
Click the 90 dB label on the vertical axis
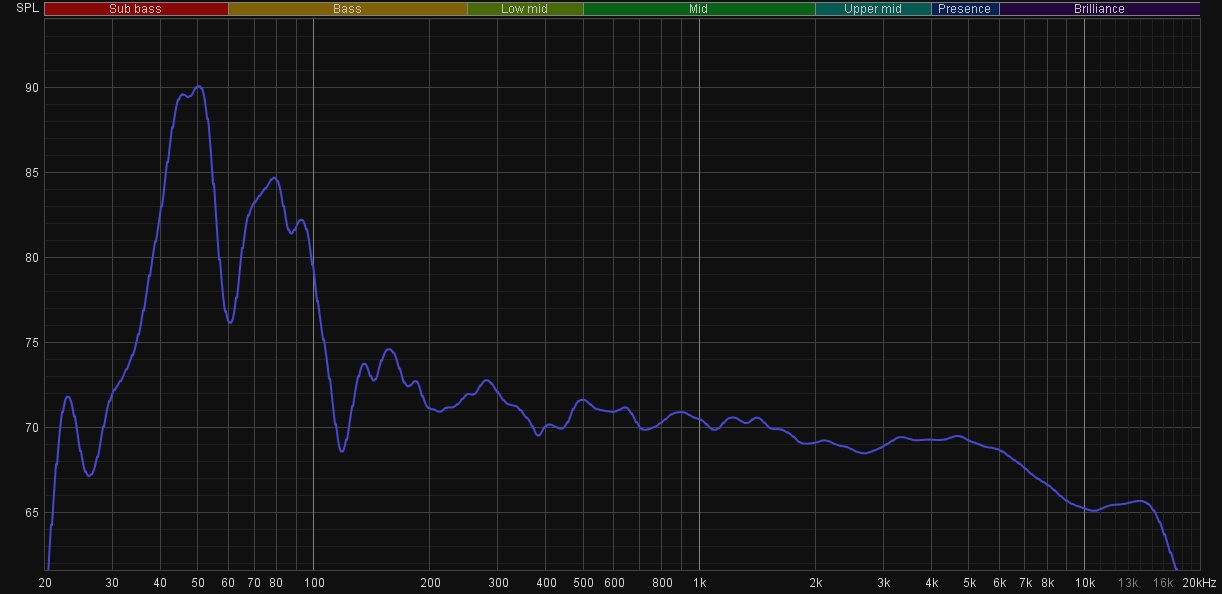(32, 88)
